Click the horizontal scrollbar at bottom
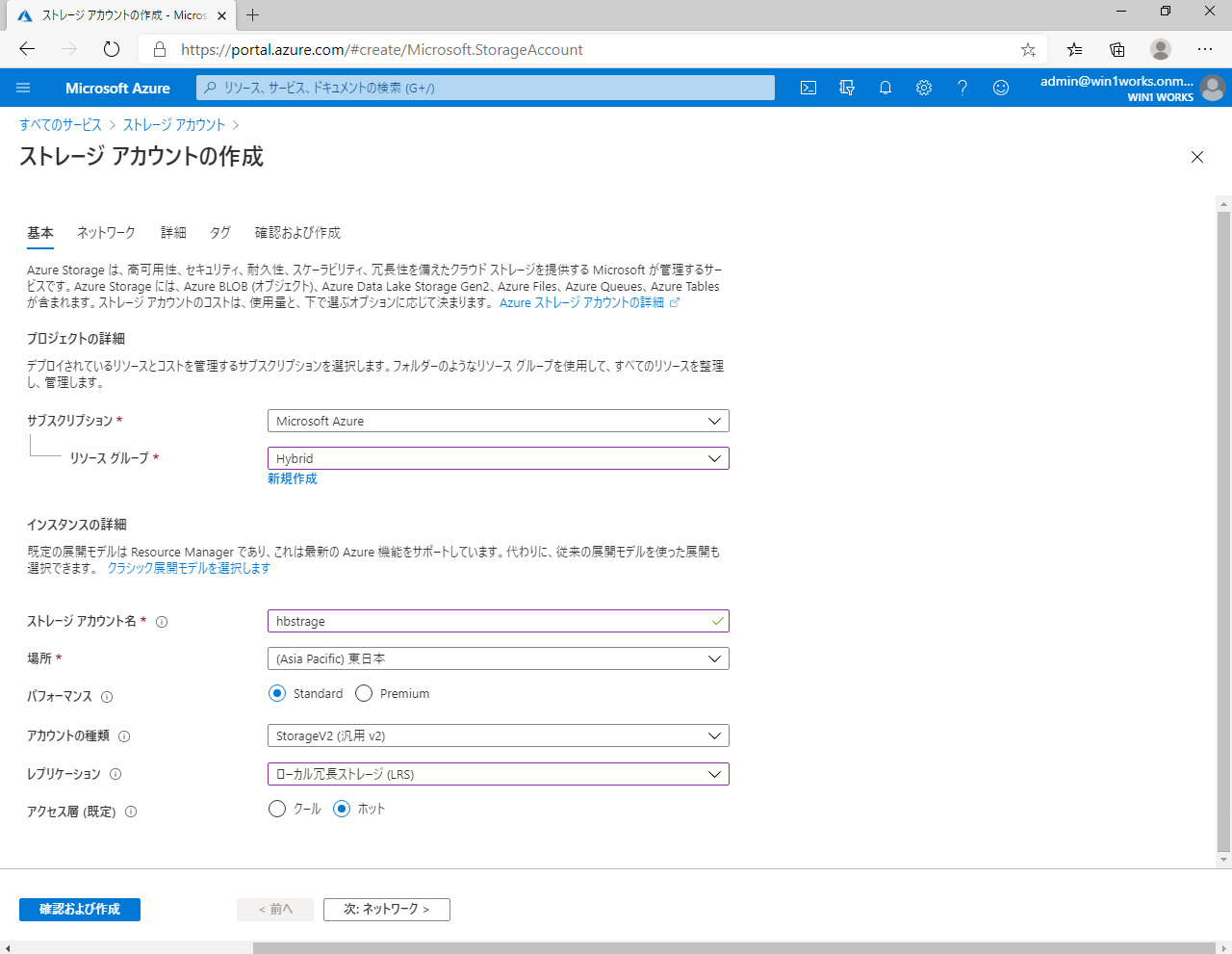The width and height of the screenshot is (1232, 954). pyautogui.click(x=733, y=948)
